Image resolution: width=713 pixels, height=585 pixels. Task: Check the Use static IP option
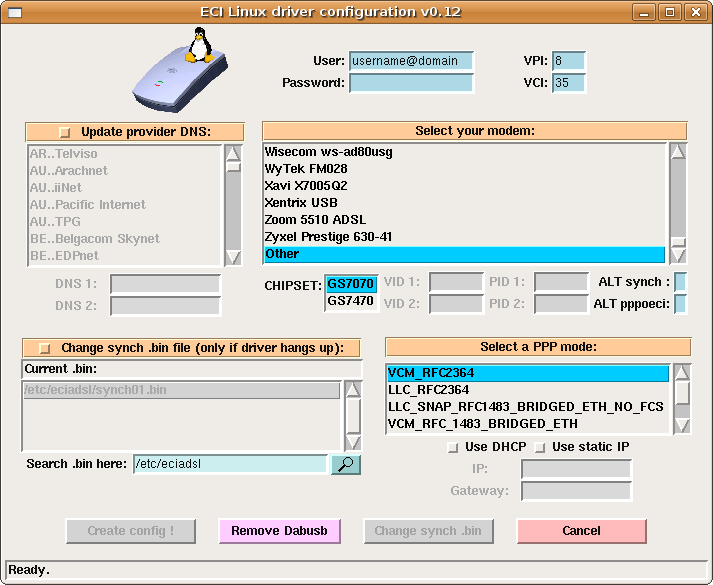[539, 446]
